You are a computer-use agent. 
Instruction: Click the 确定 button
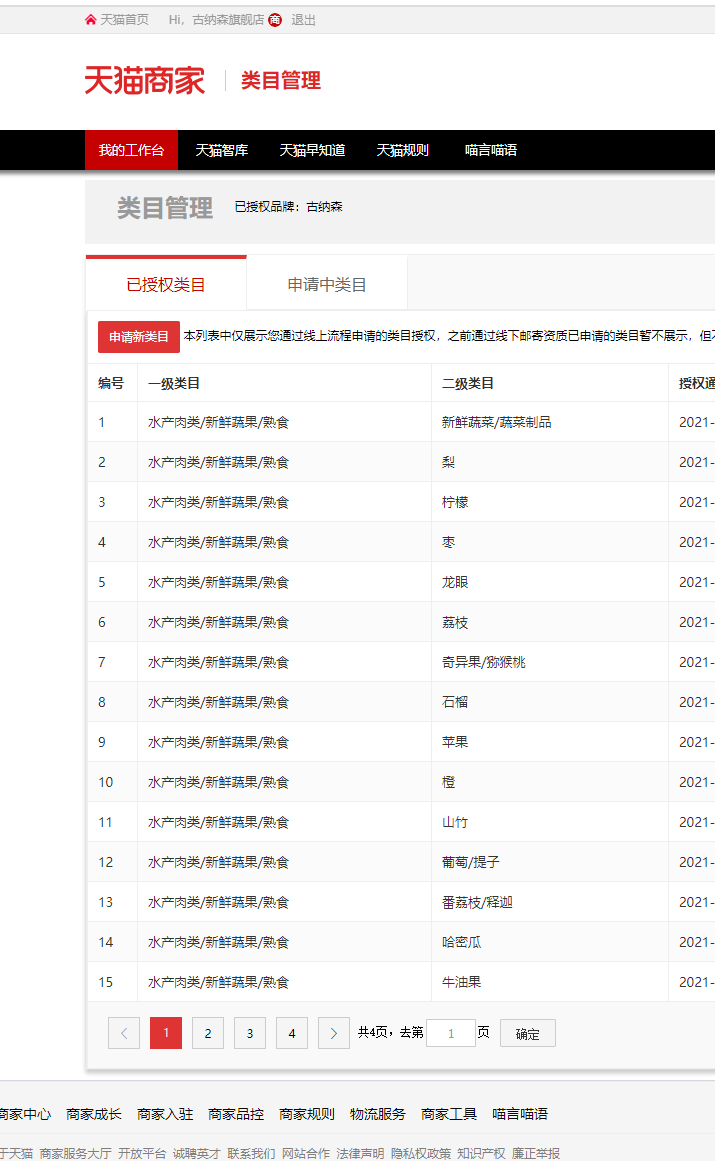point(528,1033)
